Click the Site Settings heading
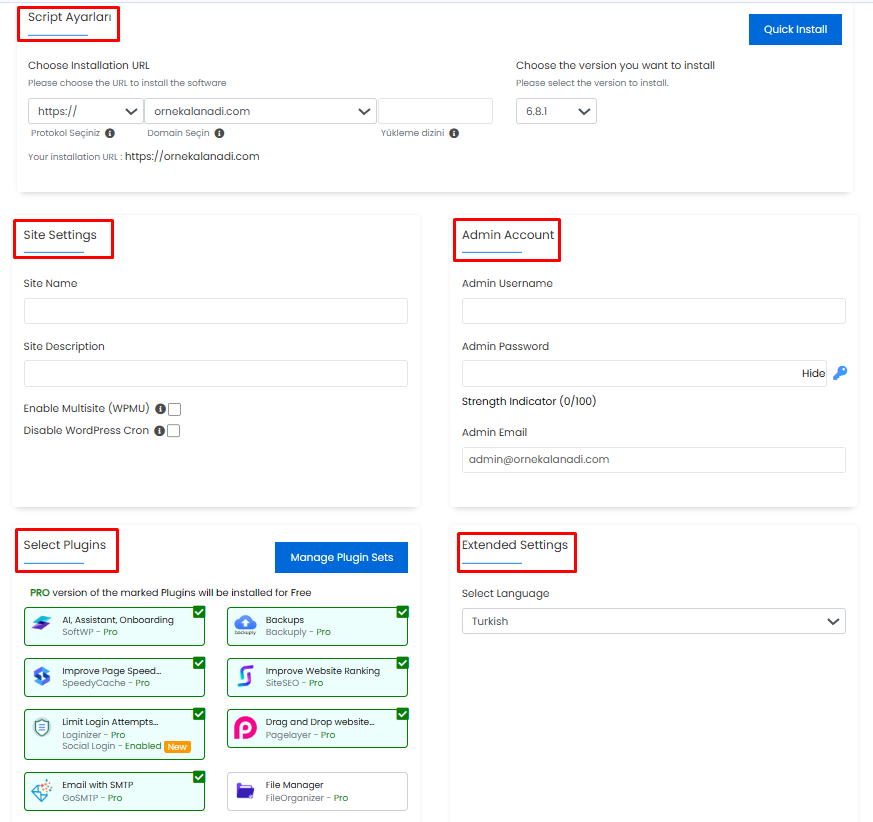This screenshot has height=822, width=873. coord(60,235)
